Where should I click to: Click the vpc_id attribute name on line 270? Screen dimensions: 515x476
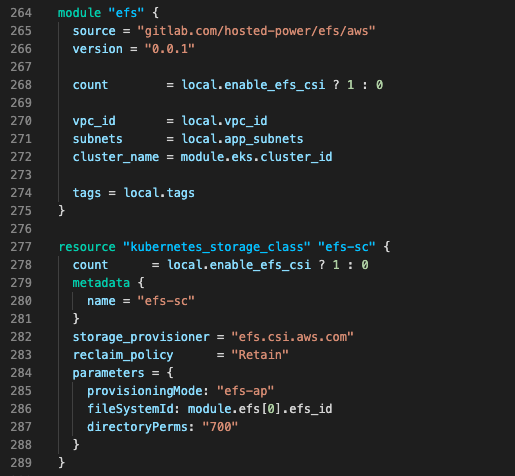click(x=94, y=121)
